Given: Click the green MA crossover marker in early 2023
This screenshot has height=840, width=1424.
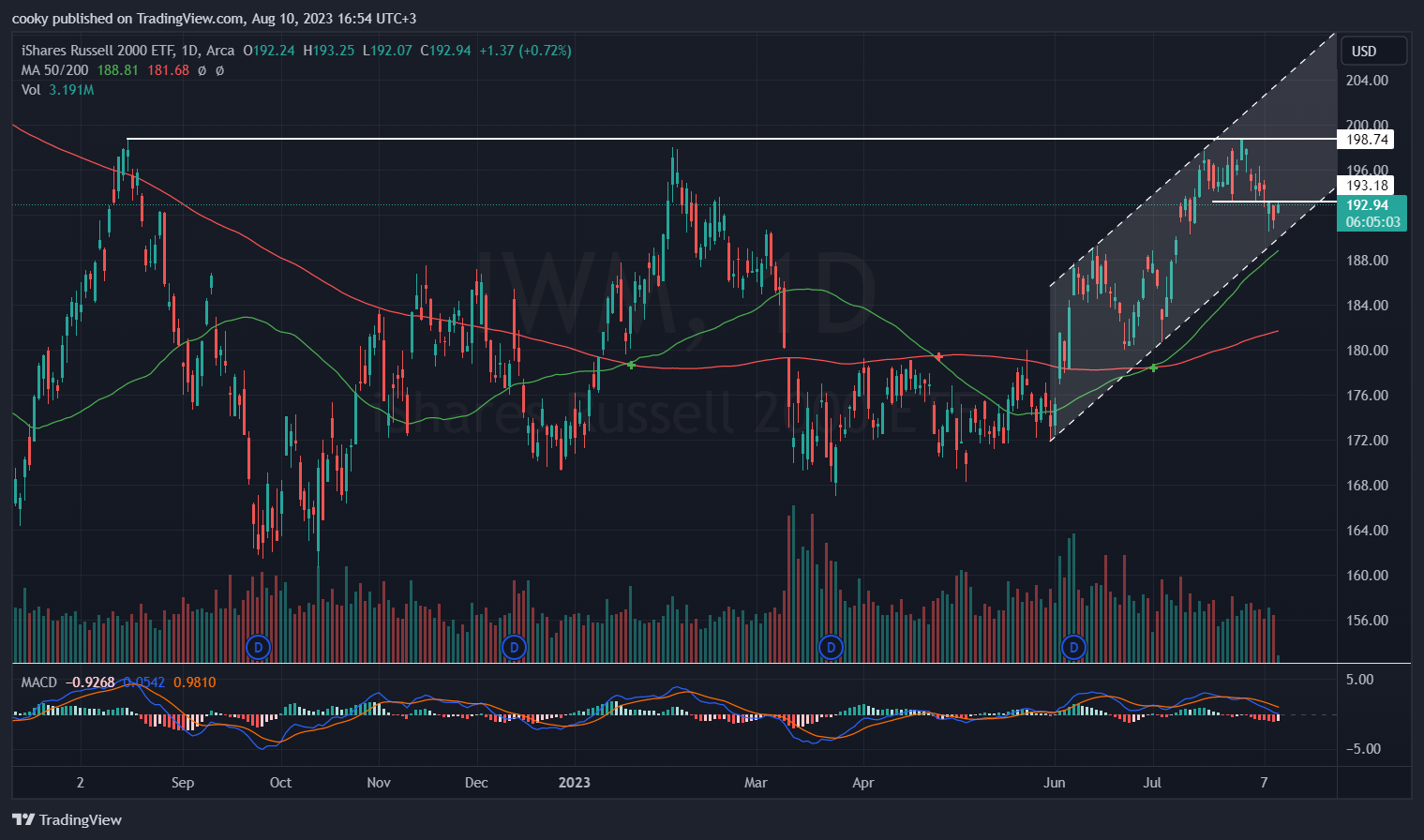Looking at the screenshot, I should tap(631, 365).
